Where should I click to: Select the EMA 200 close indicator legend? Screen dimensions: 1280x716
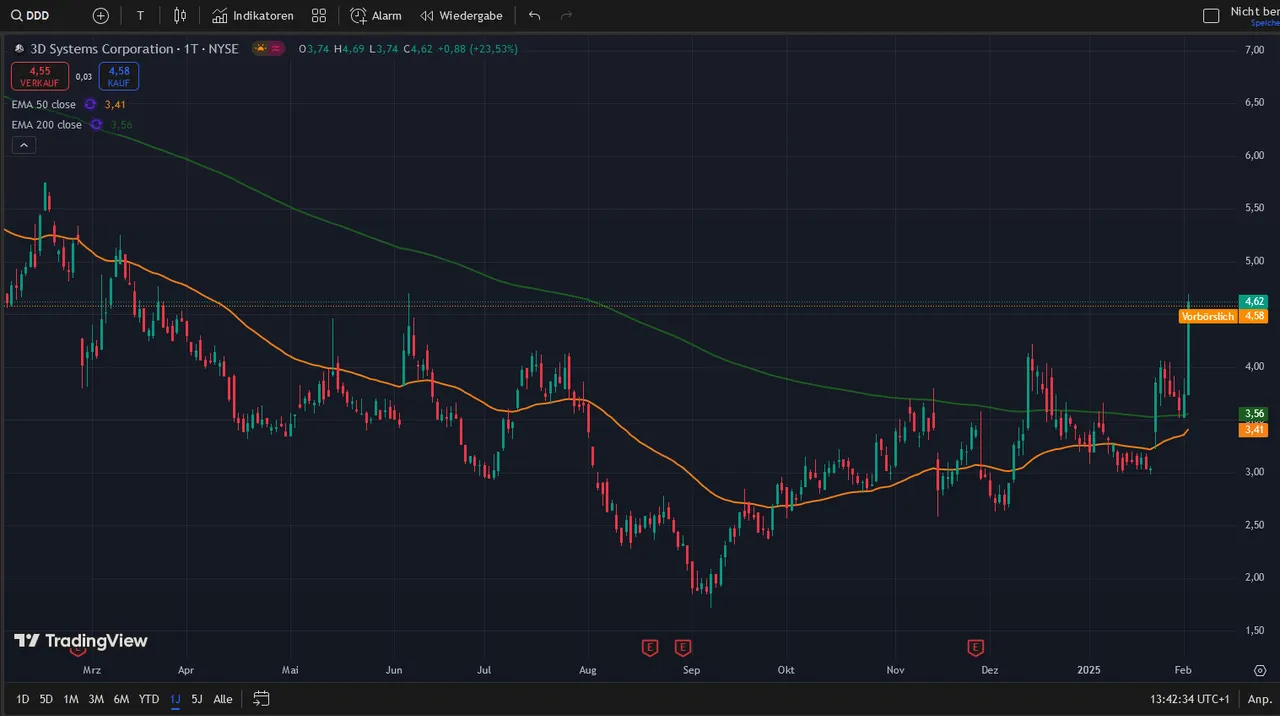coord(46,125)
